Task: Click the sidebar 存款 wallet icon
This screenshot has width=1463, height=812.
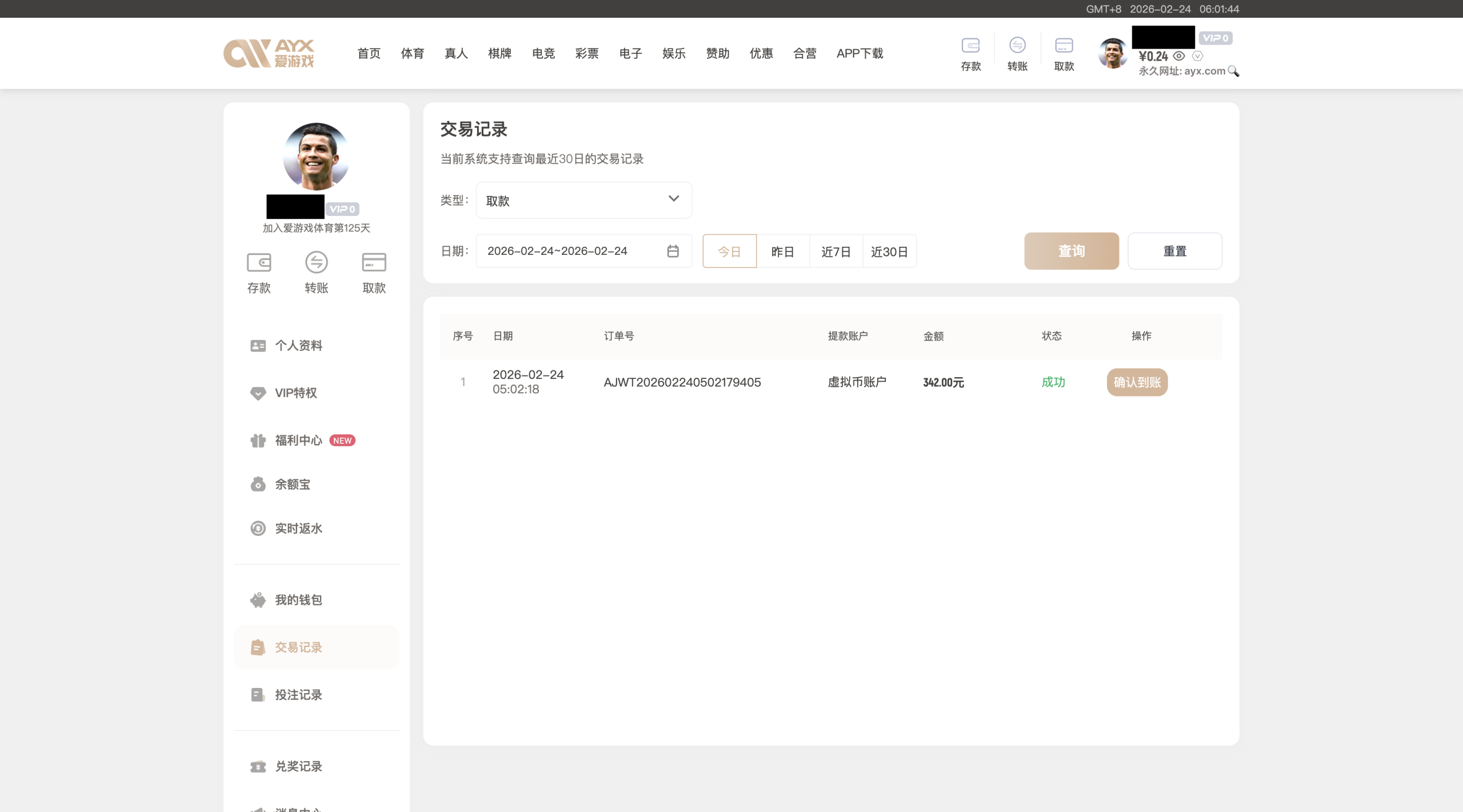Action: [x=259, y=262]
